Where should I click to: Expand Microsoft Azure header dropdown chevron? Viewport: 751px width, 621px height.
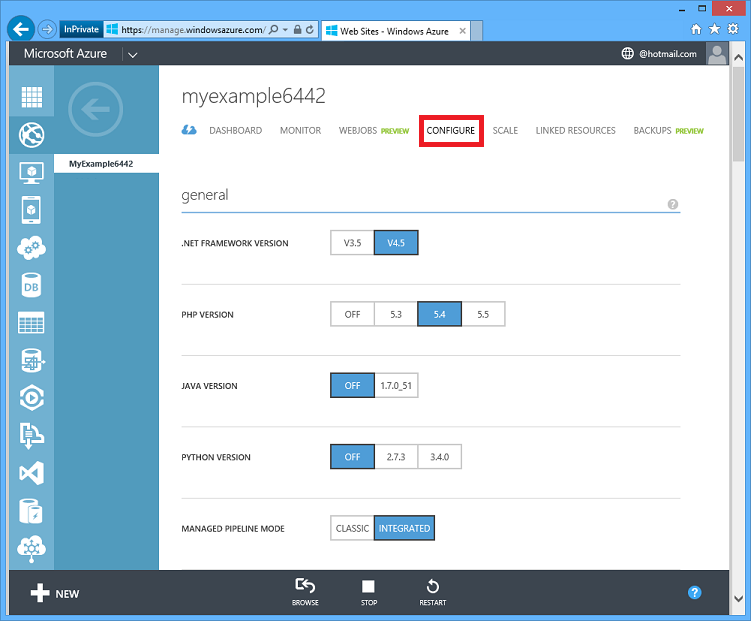click(x=133, y=55)
